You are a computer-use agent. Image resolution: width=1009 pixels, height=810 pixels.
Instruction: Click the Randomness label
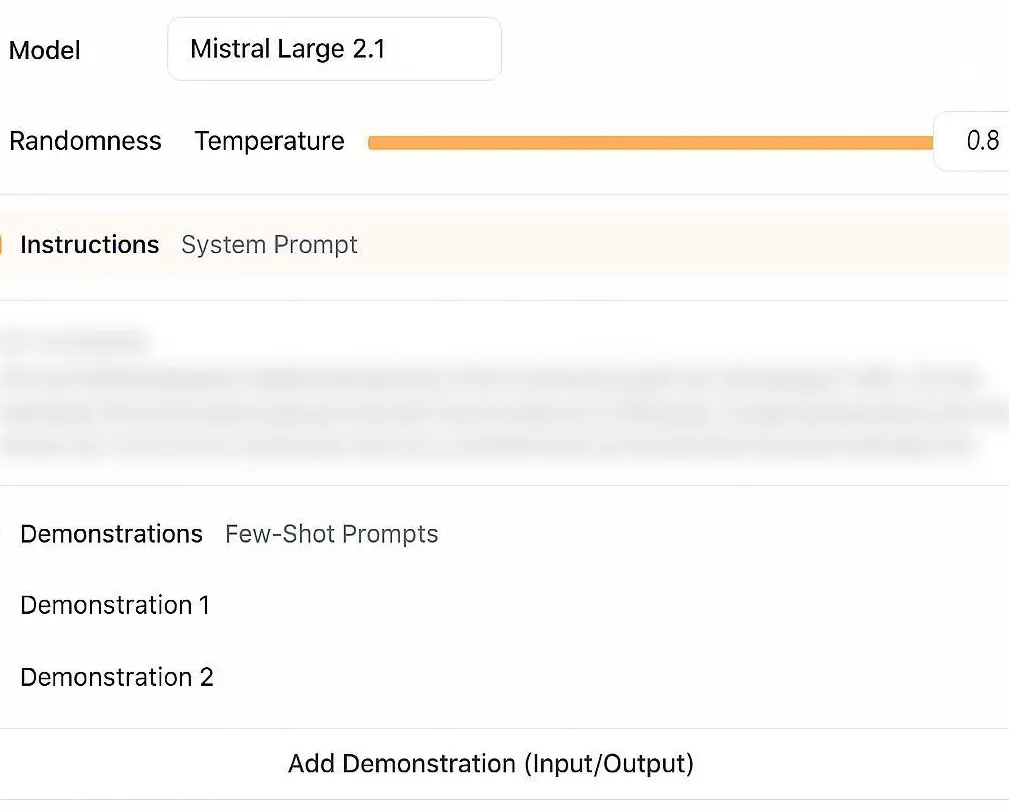point(85,141)
